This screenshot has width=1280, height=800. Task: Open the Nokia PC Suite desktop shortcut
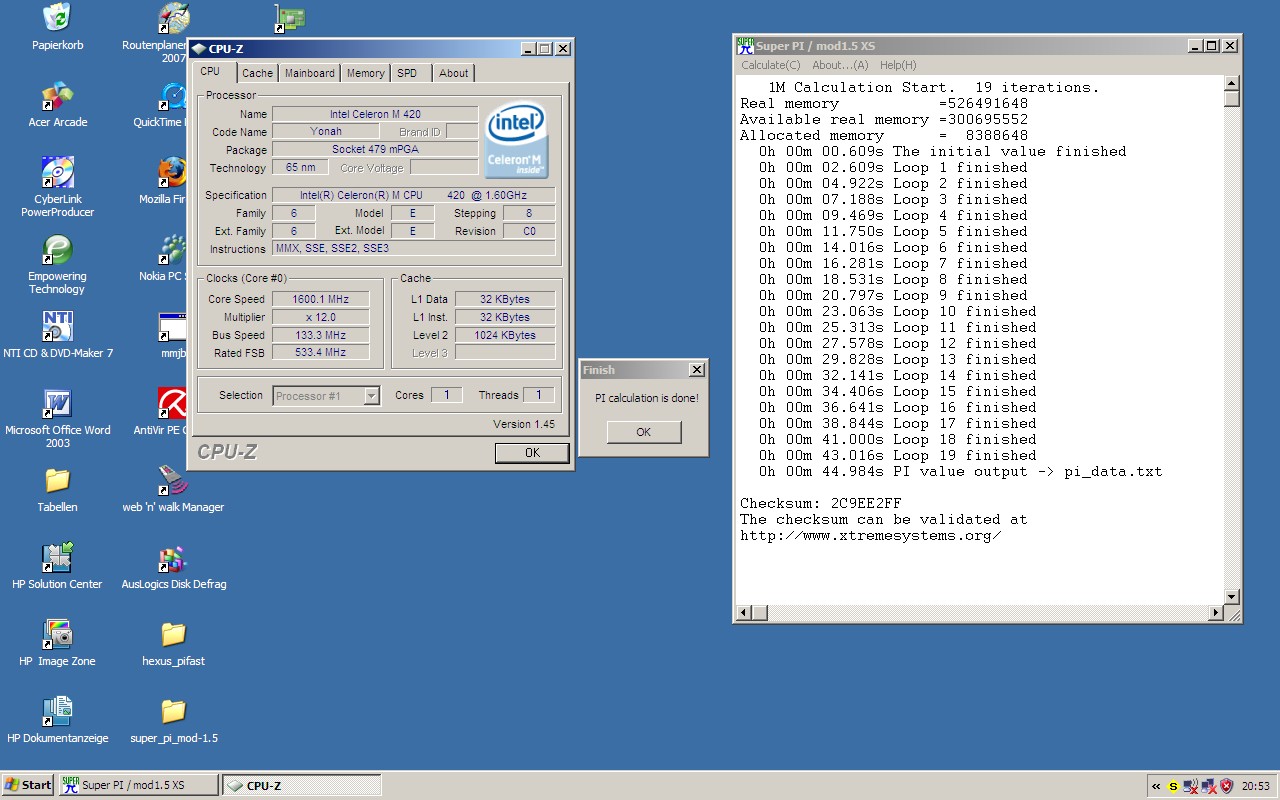pyautogui.click(x=173, y=250)
